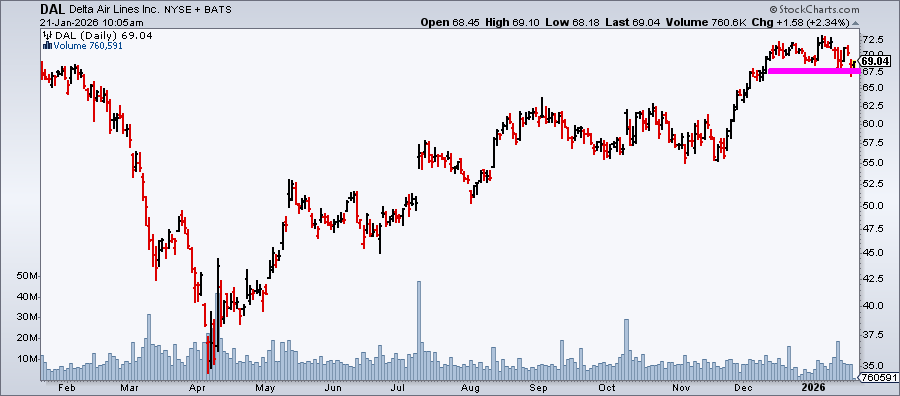
Task: Click the 35.0 price axis label
Action: click(872, 366)
